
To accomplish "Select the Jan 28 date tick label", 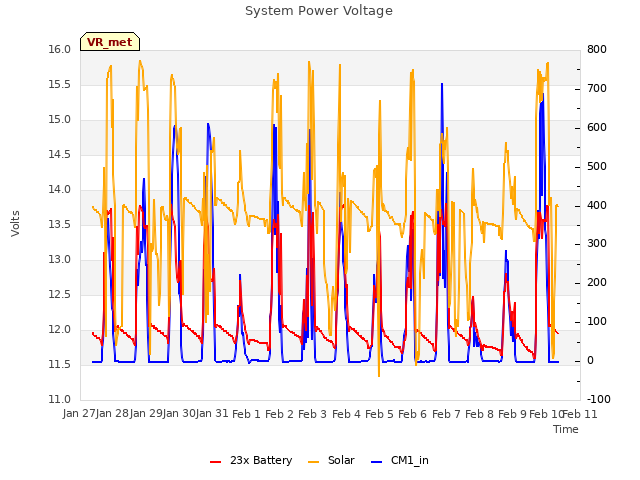I will [113, 414].
